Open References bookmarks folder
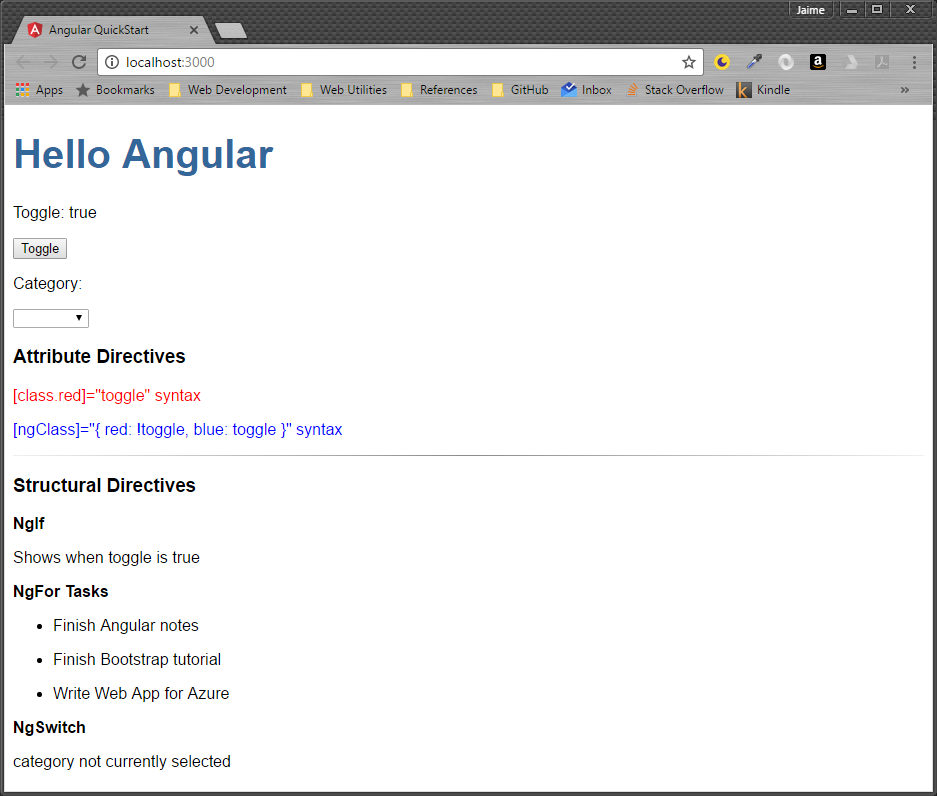The image size is (937, 796). 439,90
